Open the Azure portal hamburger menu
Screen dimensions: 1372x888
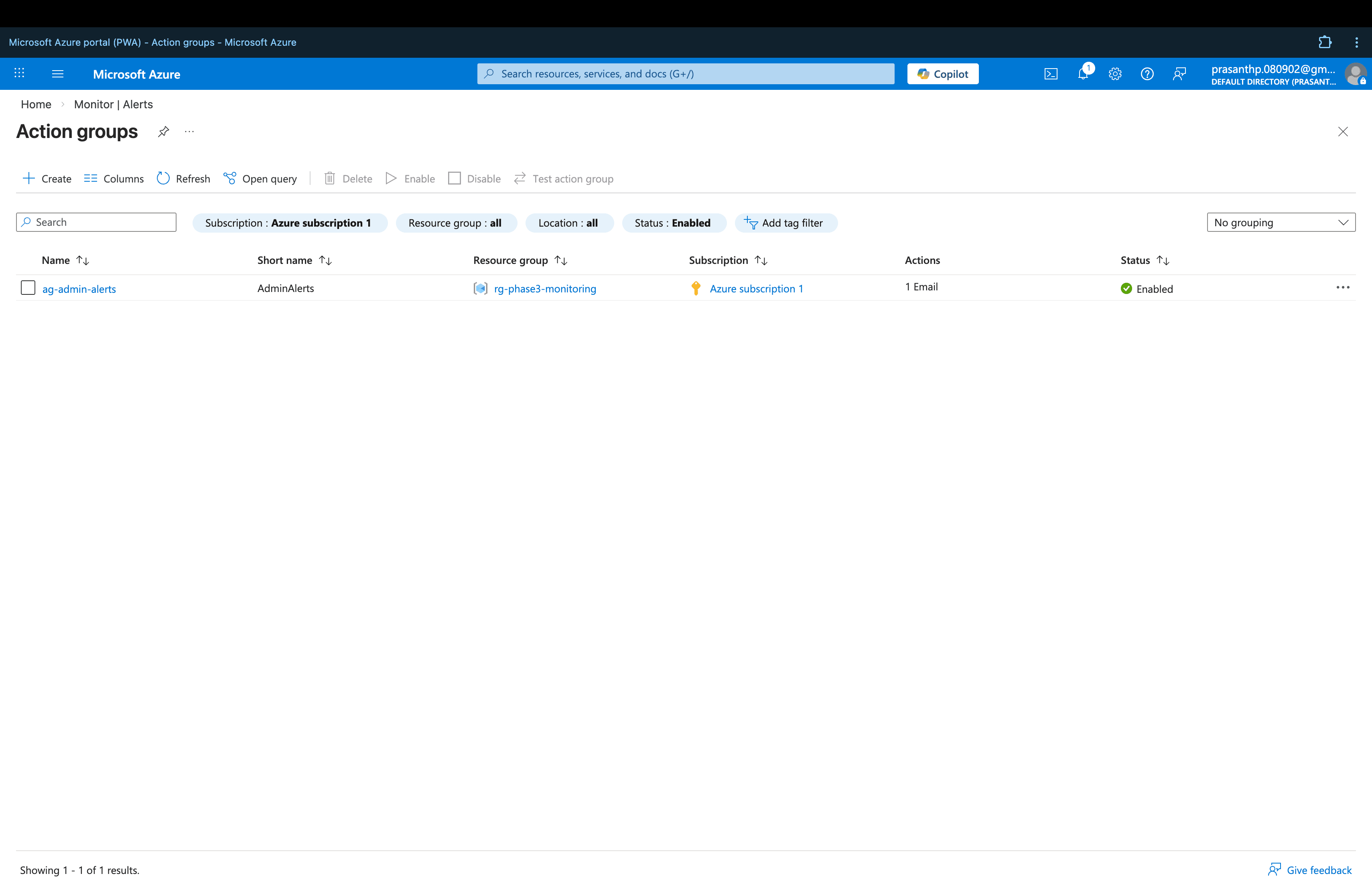tap(58, 74)
